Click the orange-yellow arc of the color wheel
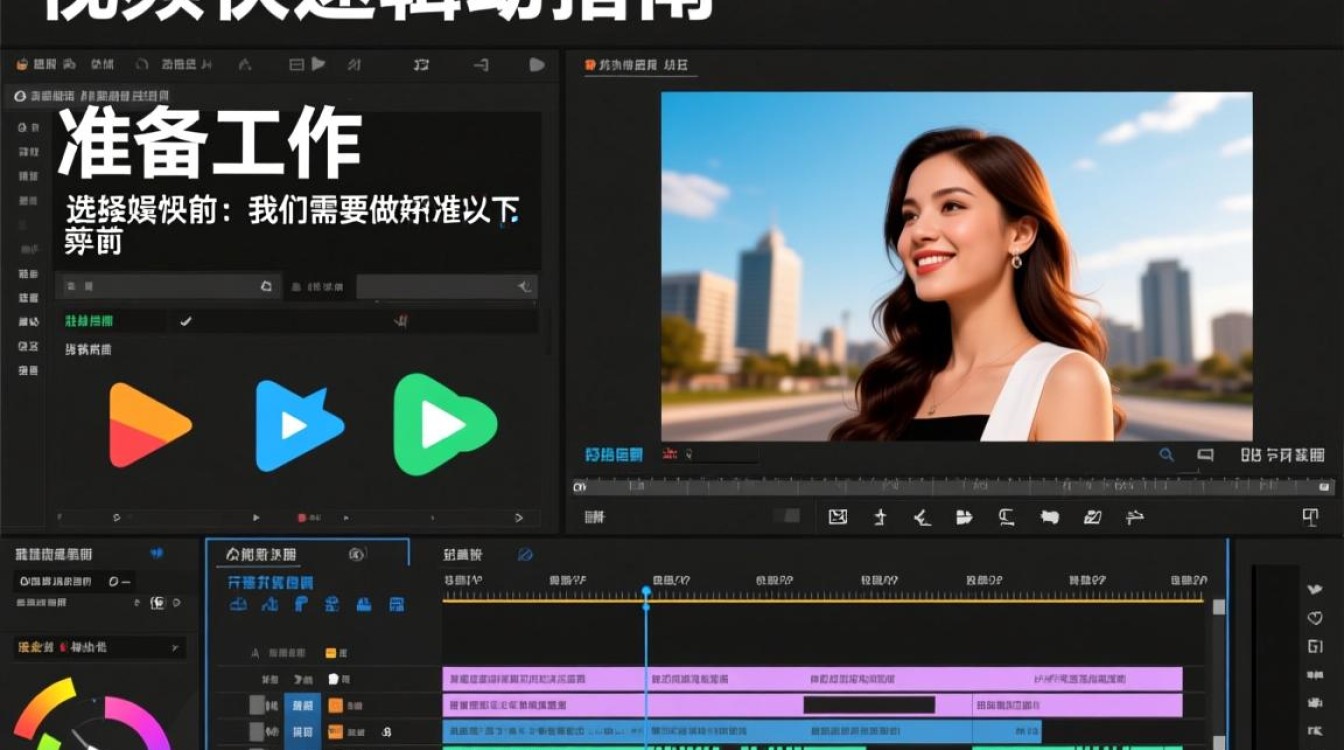 pos(45,707)
